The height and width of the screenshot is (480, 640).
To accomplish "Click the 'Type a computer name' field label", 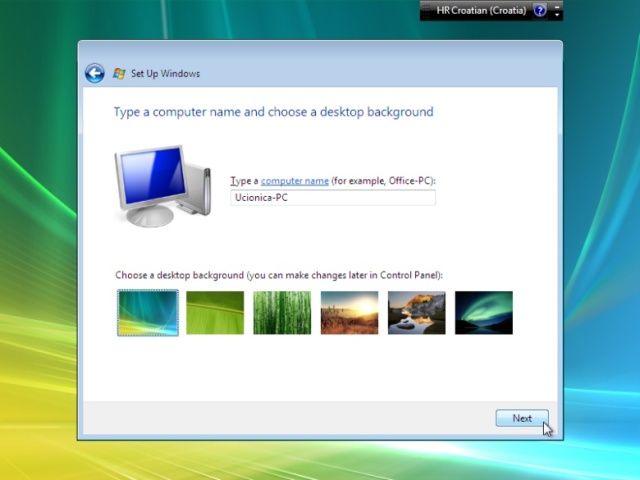I will (333, 181).
